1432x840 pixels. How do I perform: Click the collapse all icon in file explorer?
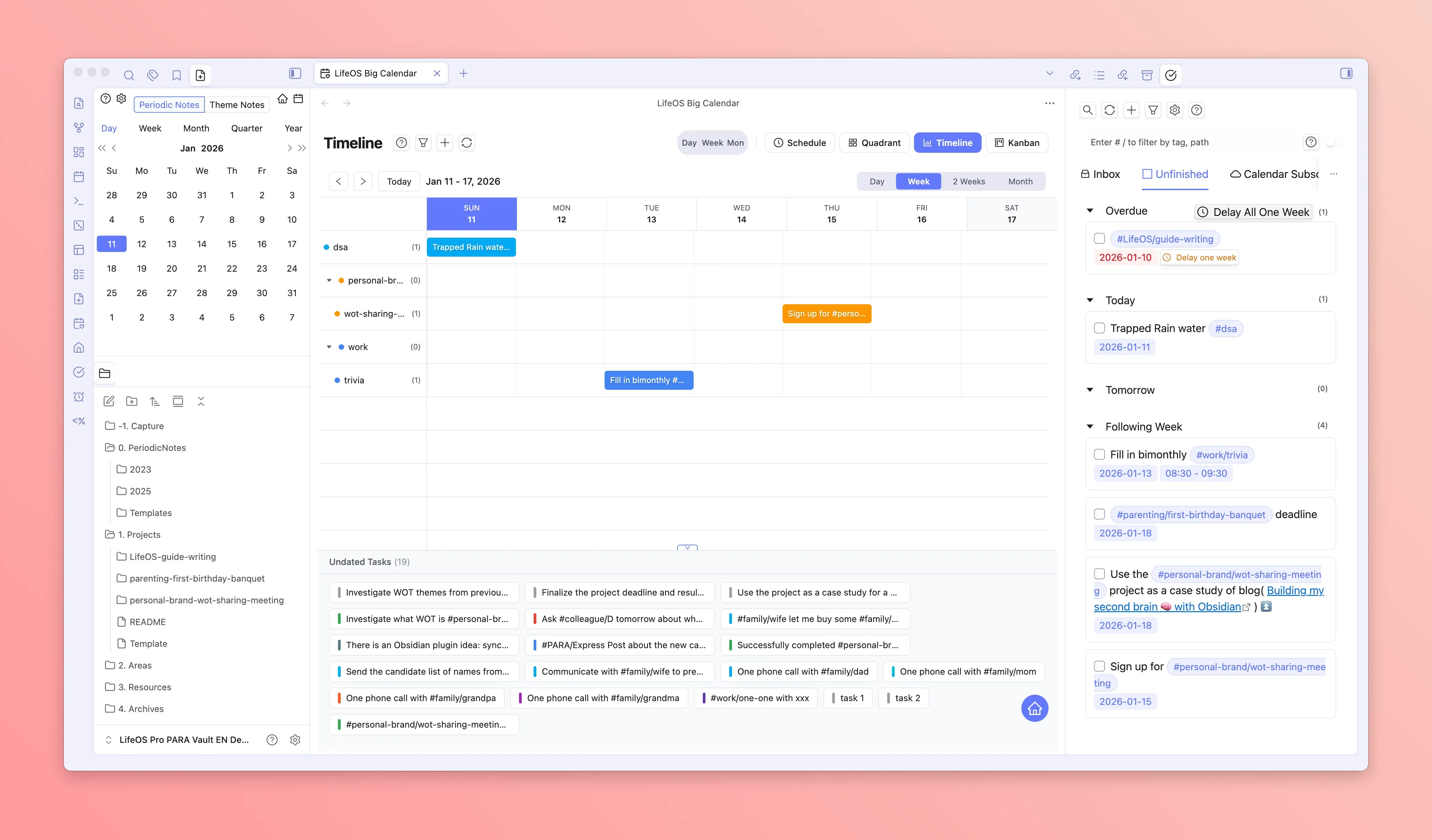[201, 402]
